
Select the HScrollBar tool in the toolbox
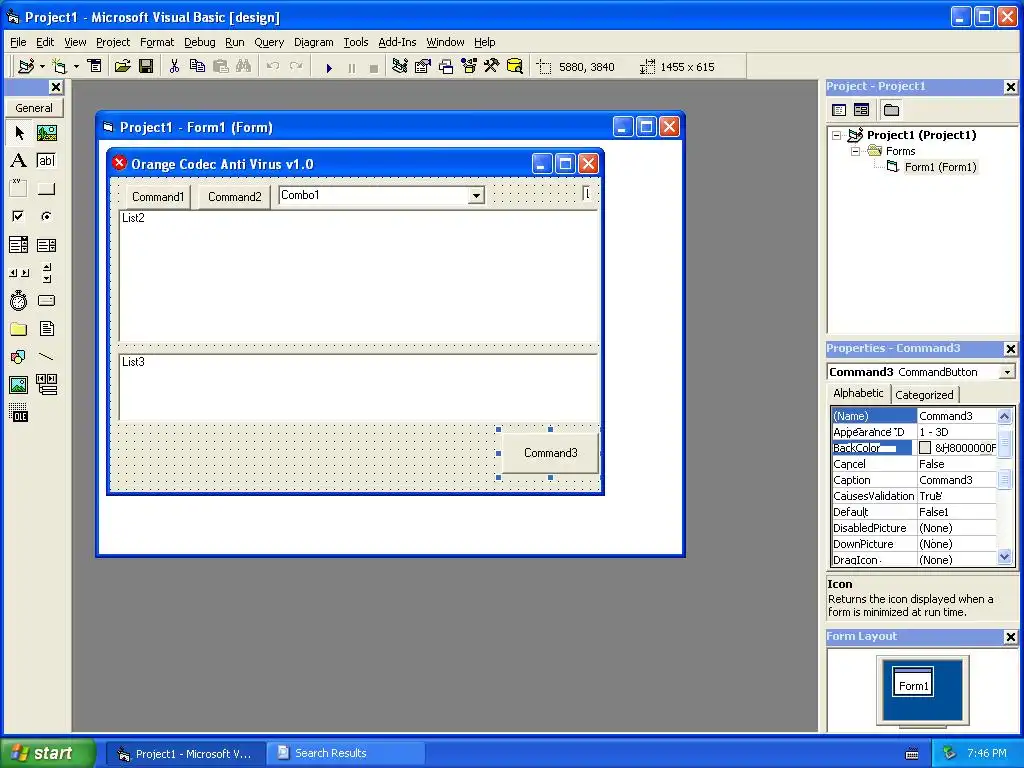(x=19, y=273)
